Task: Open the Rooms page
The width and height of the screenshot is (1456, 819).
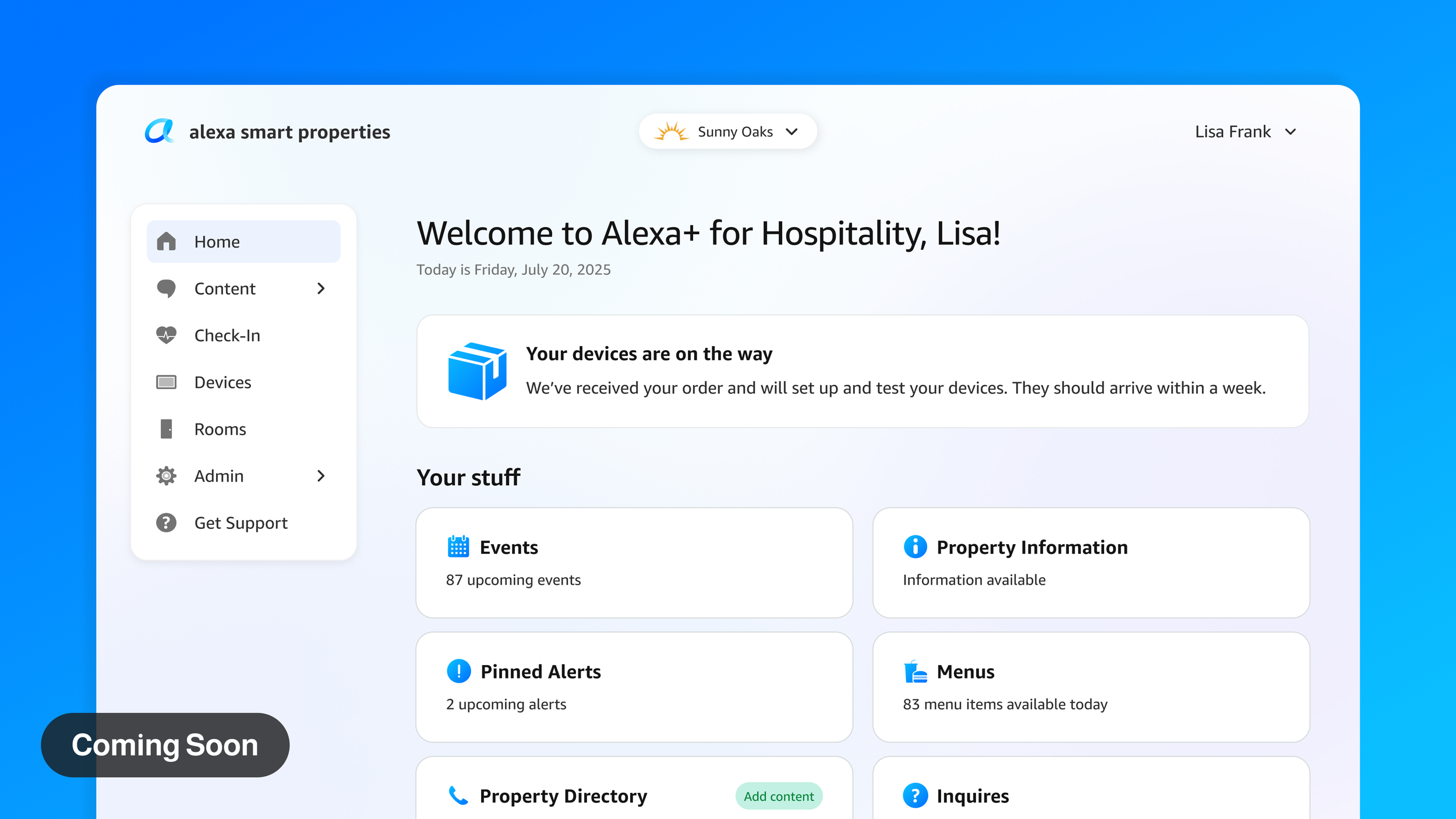Action: tap(243, 429)
